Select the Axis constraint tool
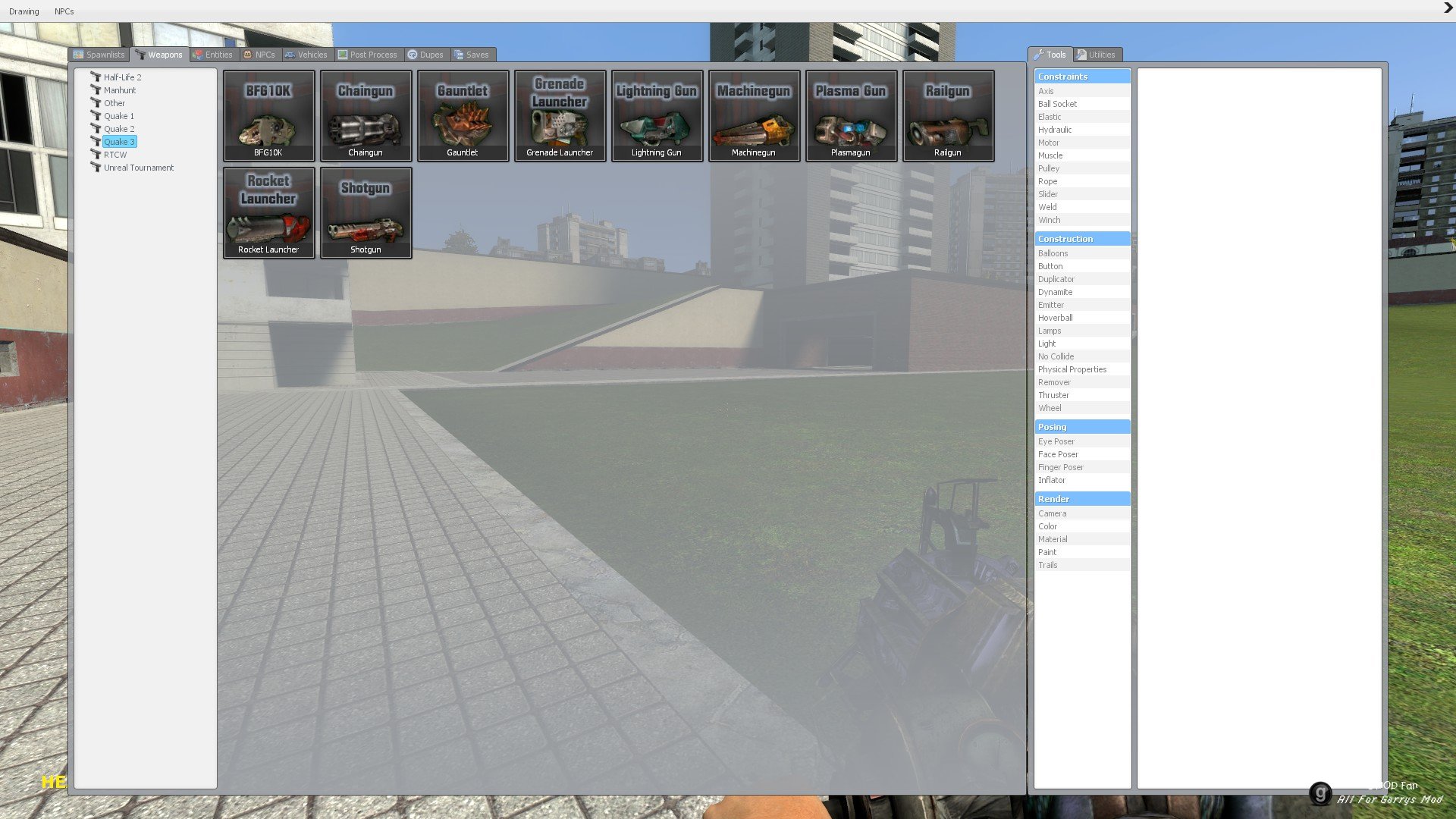Viewport: 1456px width, 819px height. coord(1082,91)
